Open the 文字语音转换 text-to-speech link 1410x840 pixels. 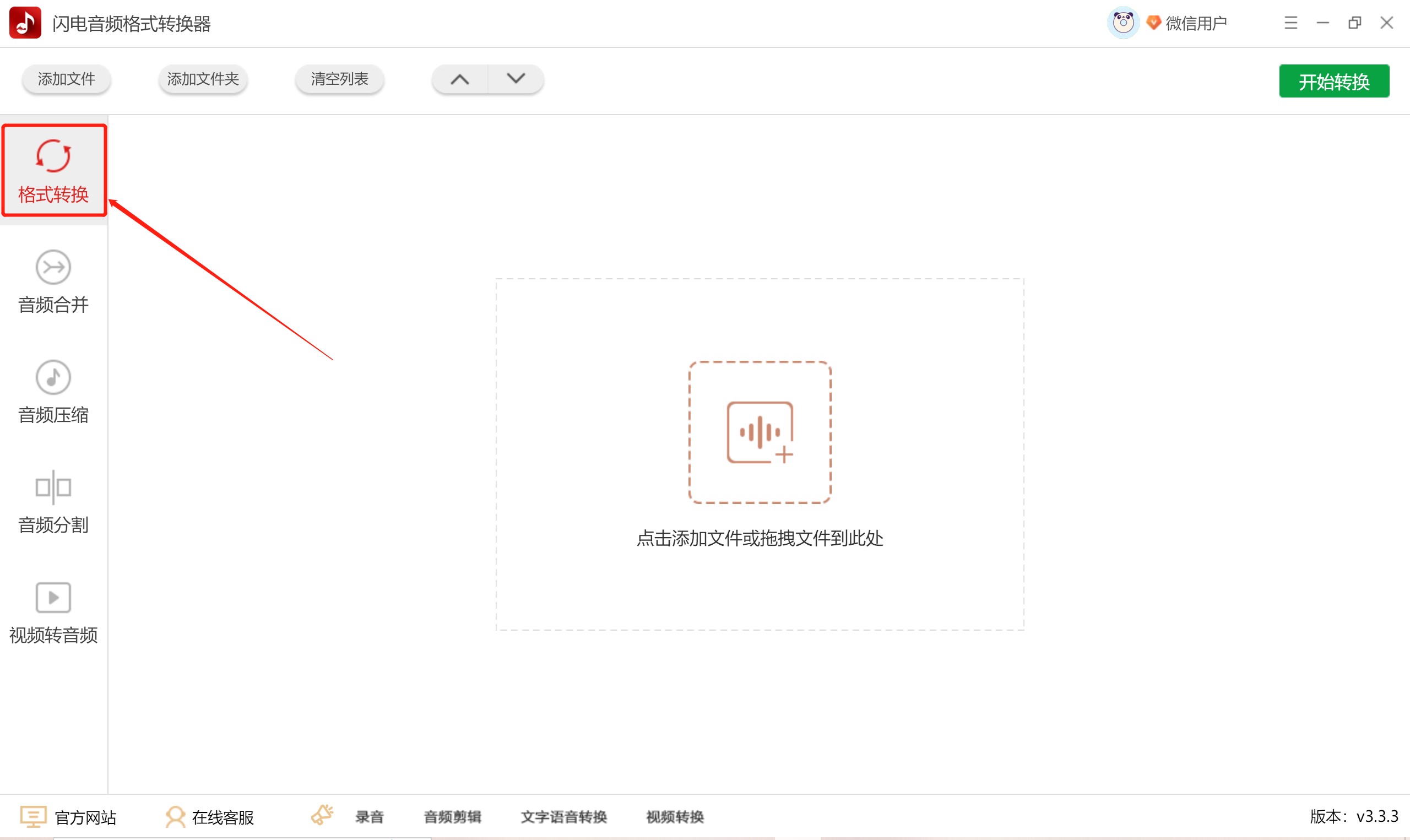tap(563, 817)
